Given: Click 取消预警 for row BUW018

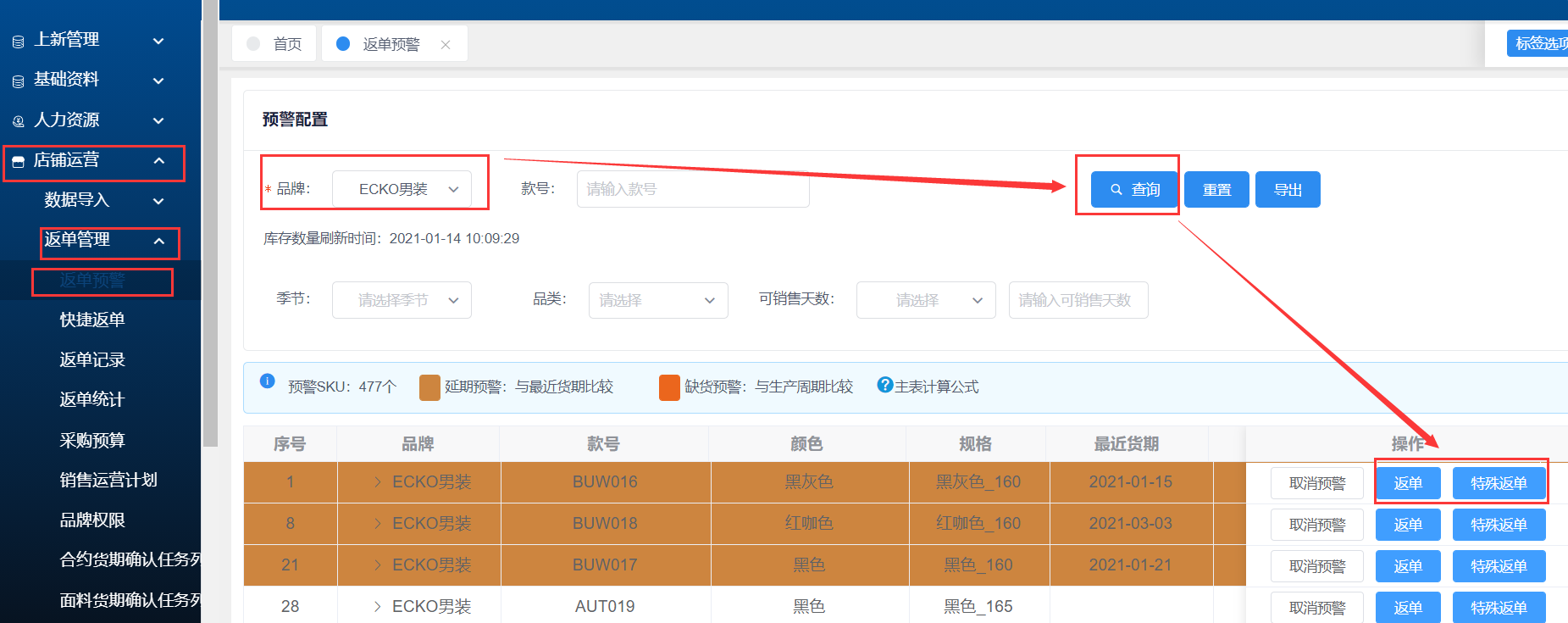Looking at the screenshot, I should 1316,525.
